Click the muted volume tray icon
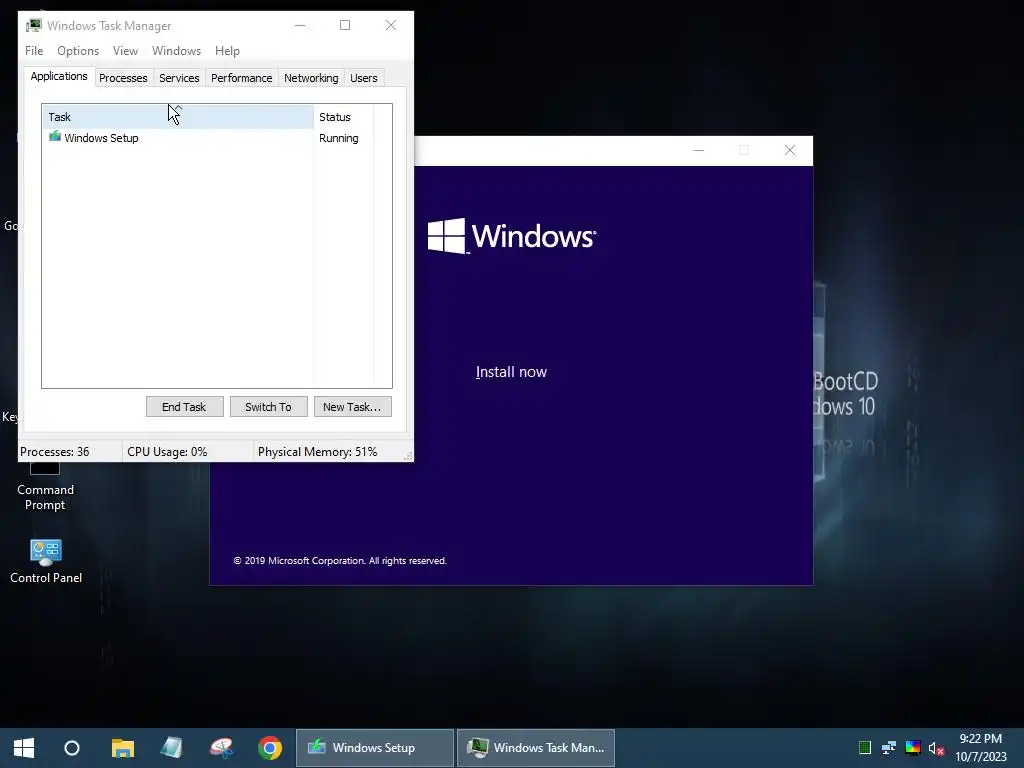 (936, 748)
